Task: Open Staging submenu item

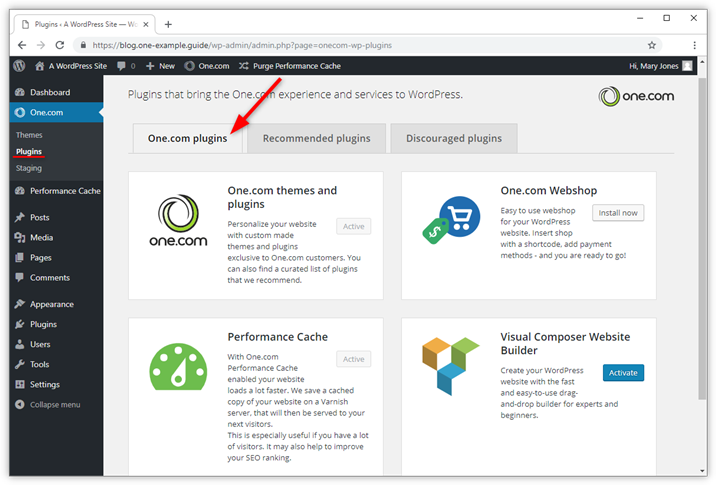Action: tap(29, 168)
